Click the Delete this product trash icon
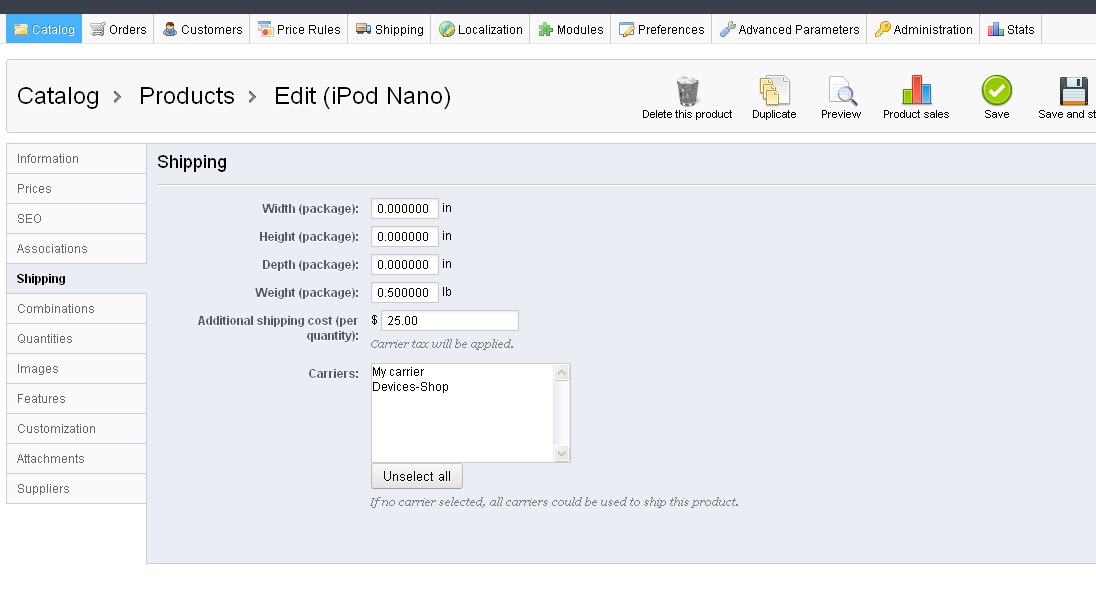Screen dimensions: 1096x599 (687, 92)
